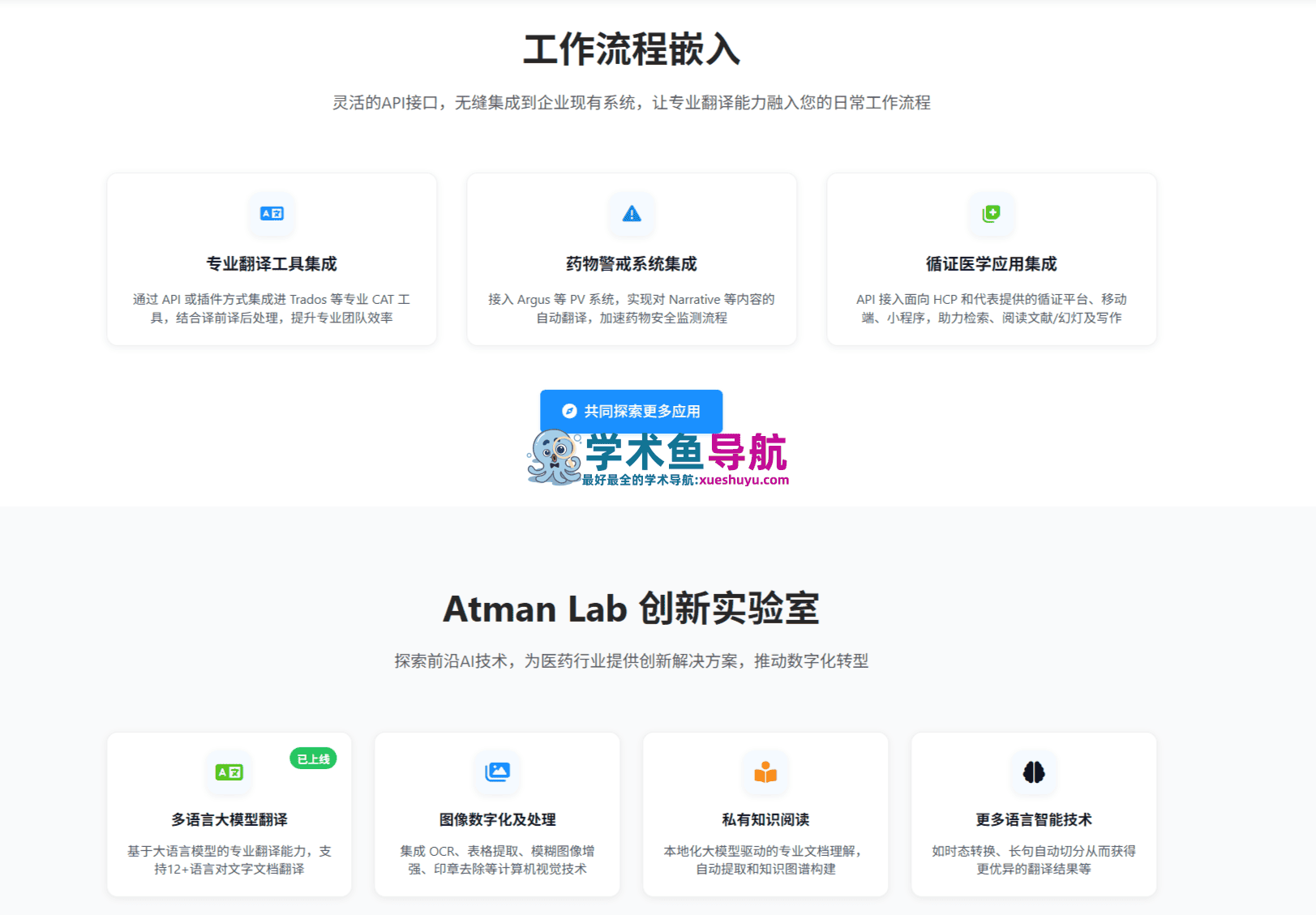1316x915 pixels.
Task: Click the green plus icon above 循证医学应用集成
Action: click(992, 214)
